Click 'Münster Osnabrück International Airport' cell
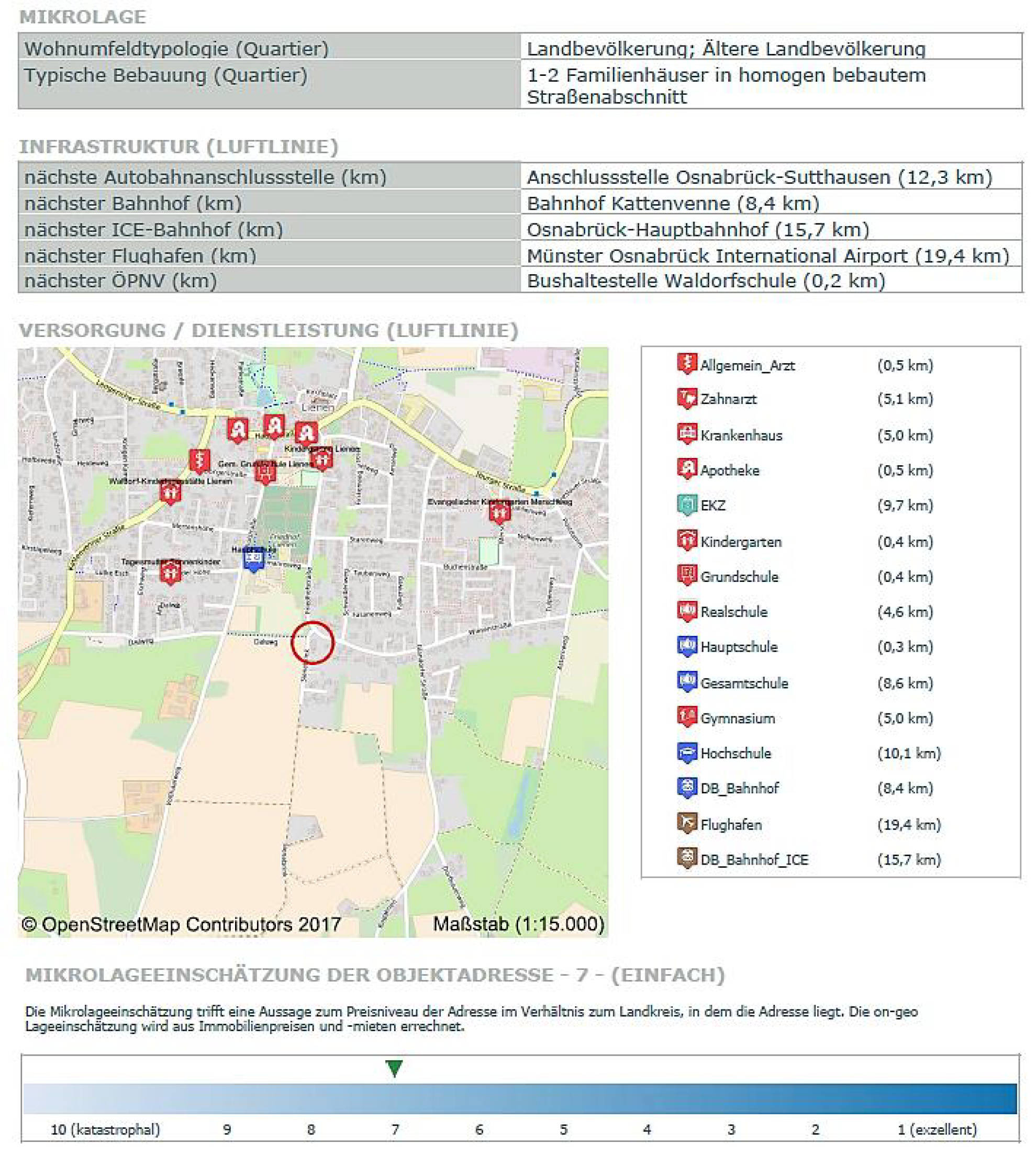The width and height of the screenshot is (1036, 1155). pyautogui.click(x=771, y=254)
